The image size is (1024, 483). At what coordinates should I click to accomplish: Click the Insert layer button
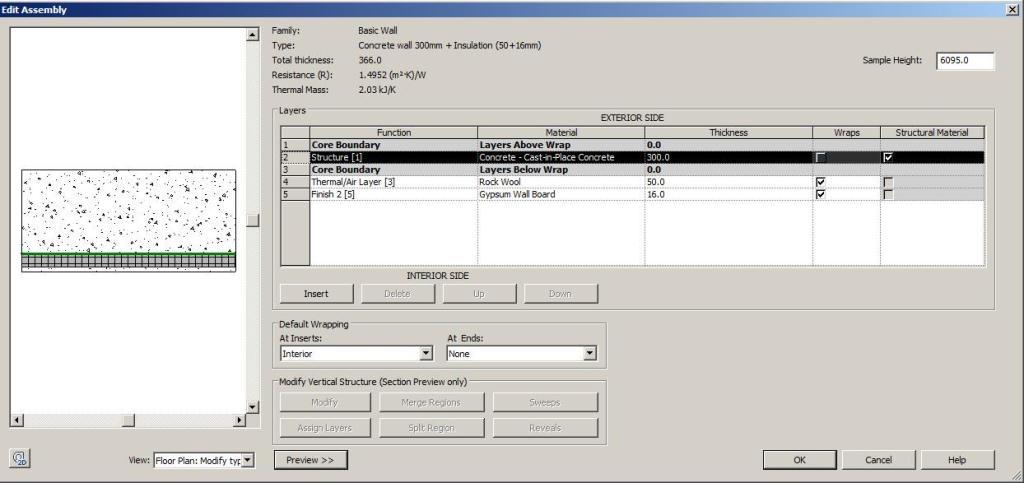click(x=316, y=294)
